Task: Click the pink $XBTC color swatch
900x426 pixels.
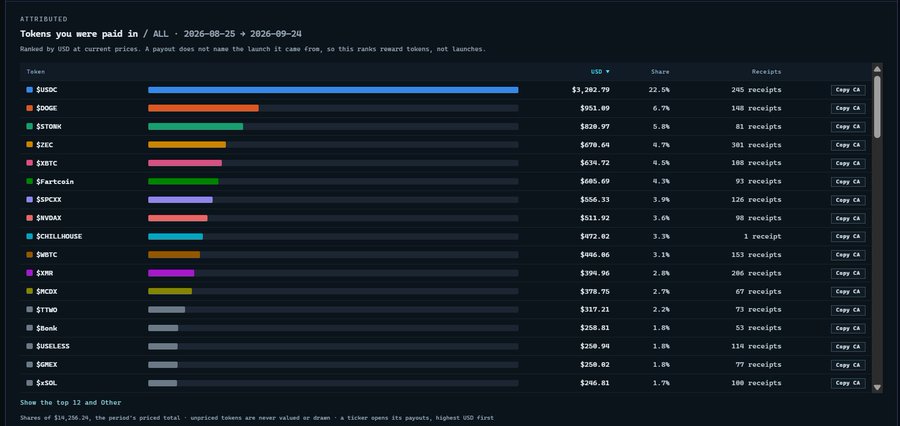Action: tap(29, 163)
